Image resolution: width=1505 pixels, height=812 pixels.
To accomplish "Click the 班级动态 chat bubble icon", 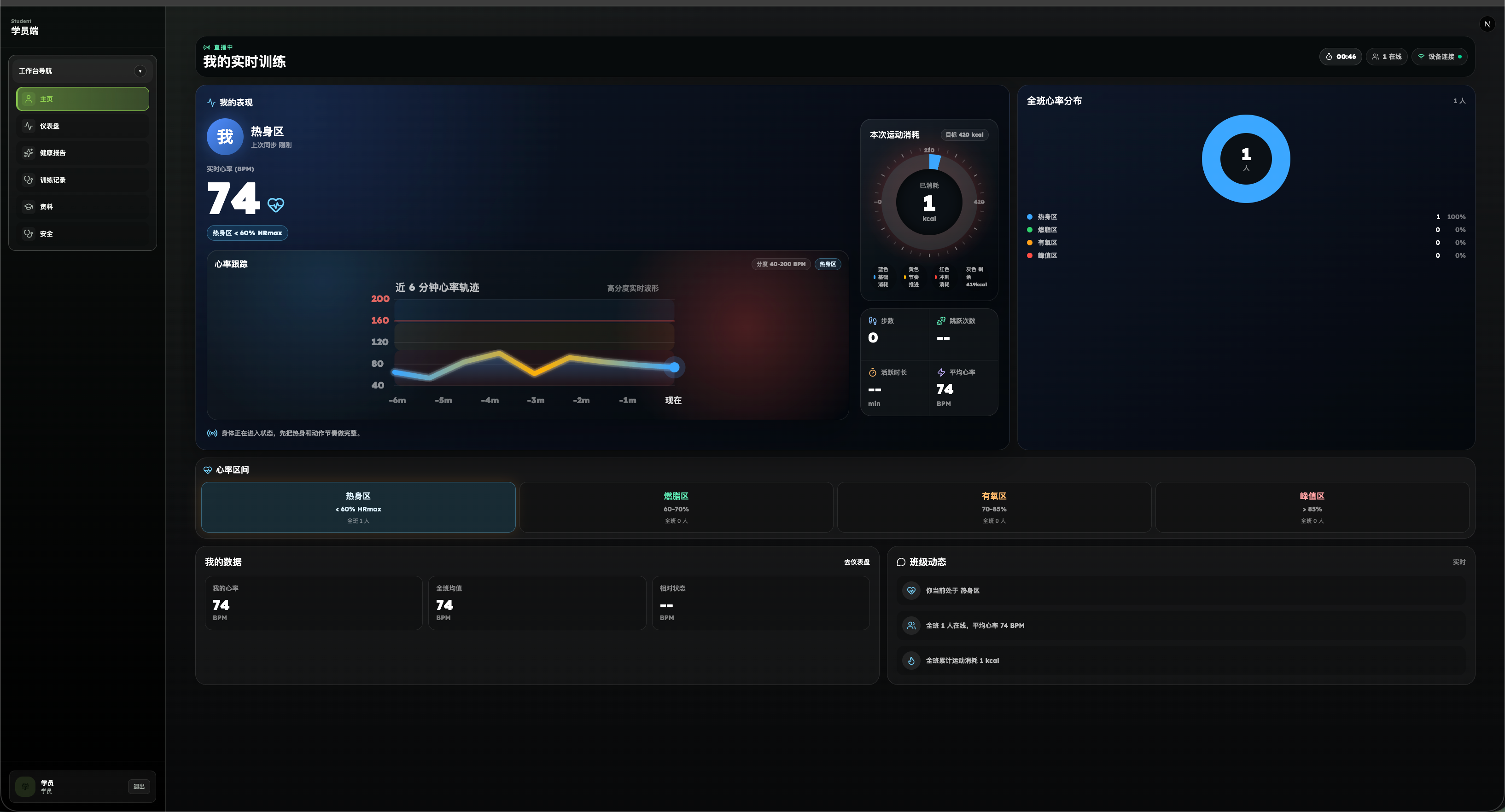I will click(x=901, y=563).
